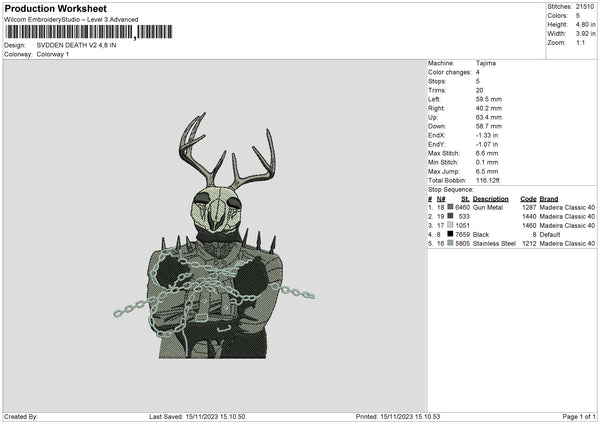Click the Max Jump value 6.5 mm
The height and width of the screenshot is (424, 600).
(487, 171)
